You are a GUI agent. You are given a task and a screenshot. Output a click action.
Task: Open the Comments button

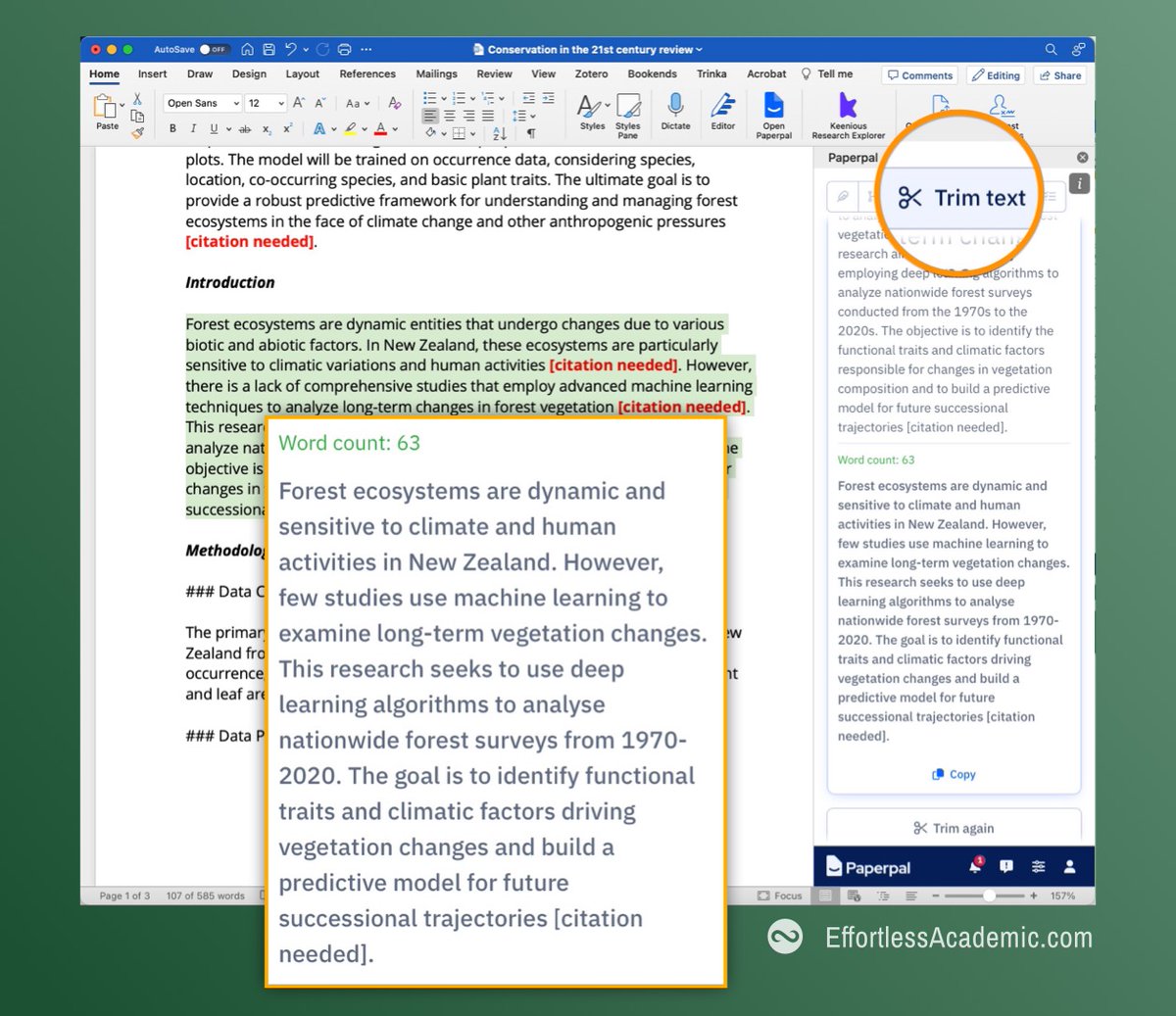(920, 75)
